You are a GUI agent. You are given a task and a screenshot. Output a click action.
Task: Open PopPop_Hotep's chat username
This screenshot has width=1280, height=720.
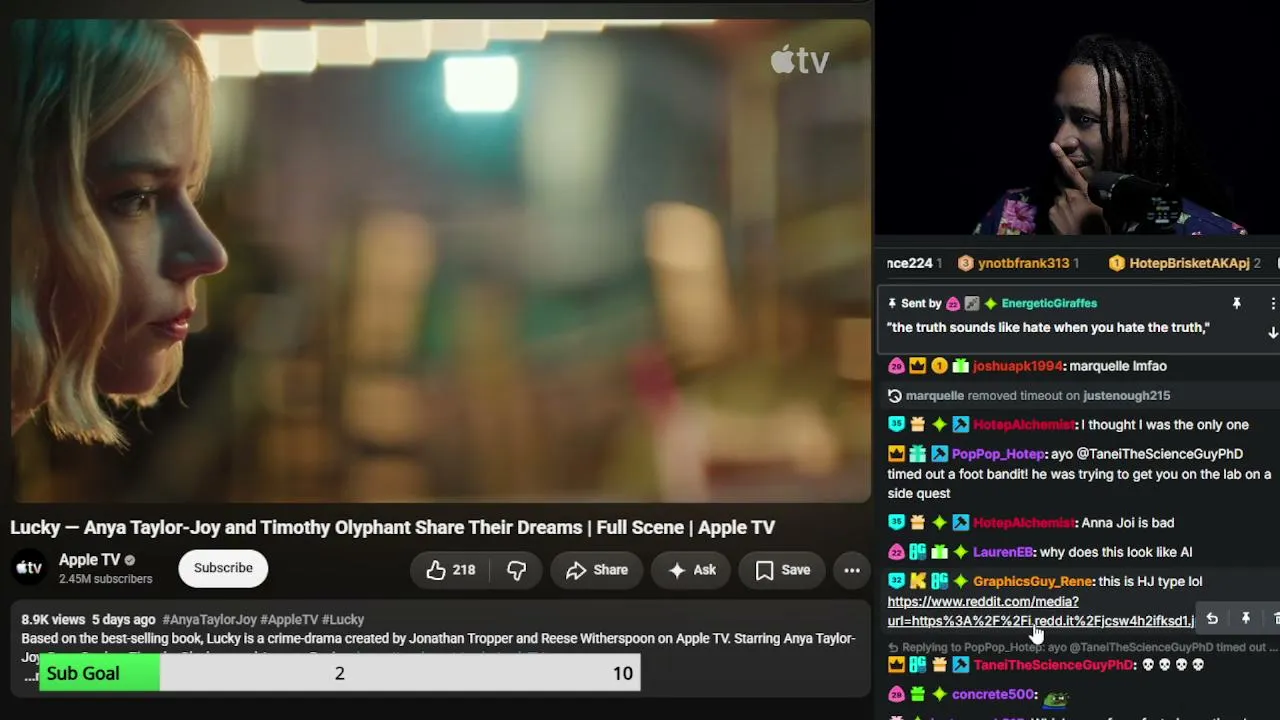point(998,454)
